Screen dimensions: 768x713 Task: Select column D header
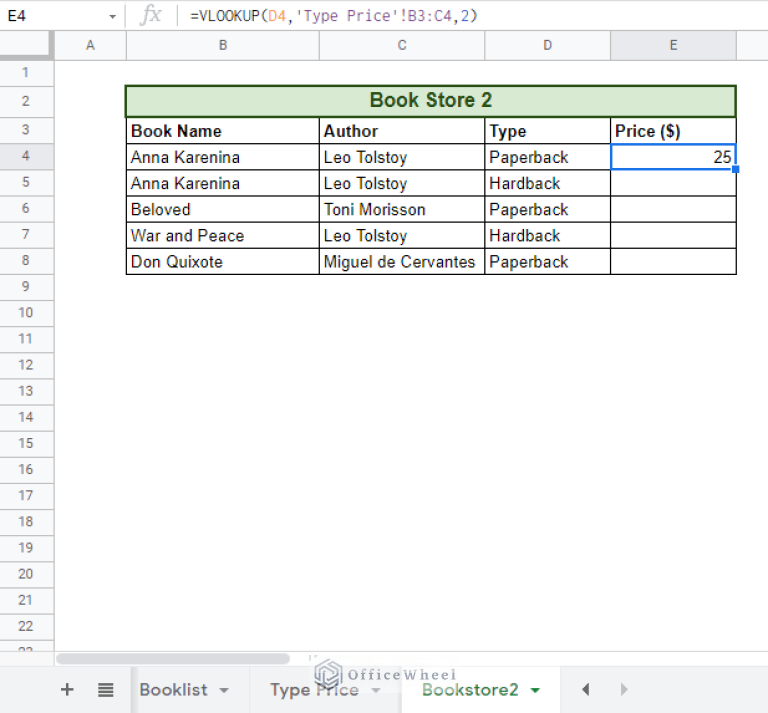point(548,46)
